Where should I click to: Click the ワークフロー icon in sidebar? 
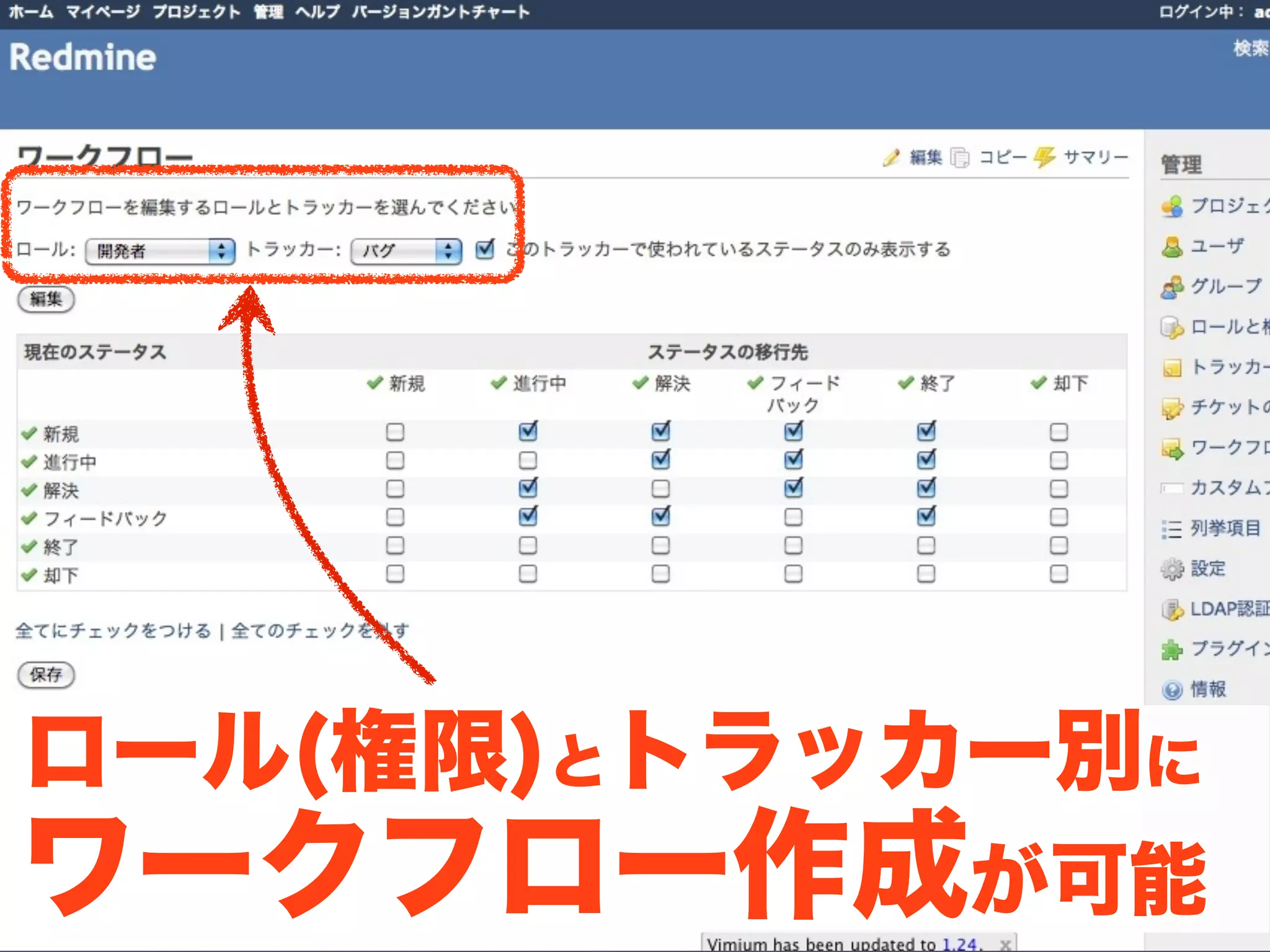[x=1172, y=448]
